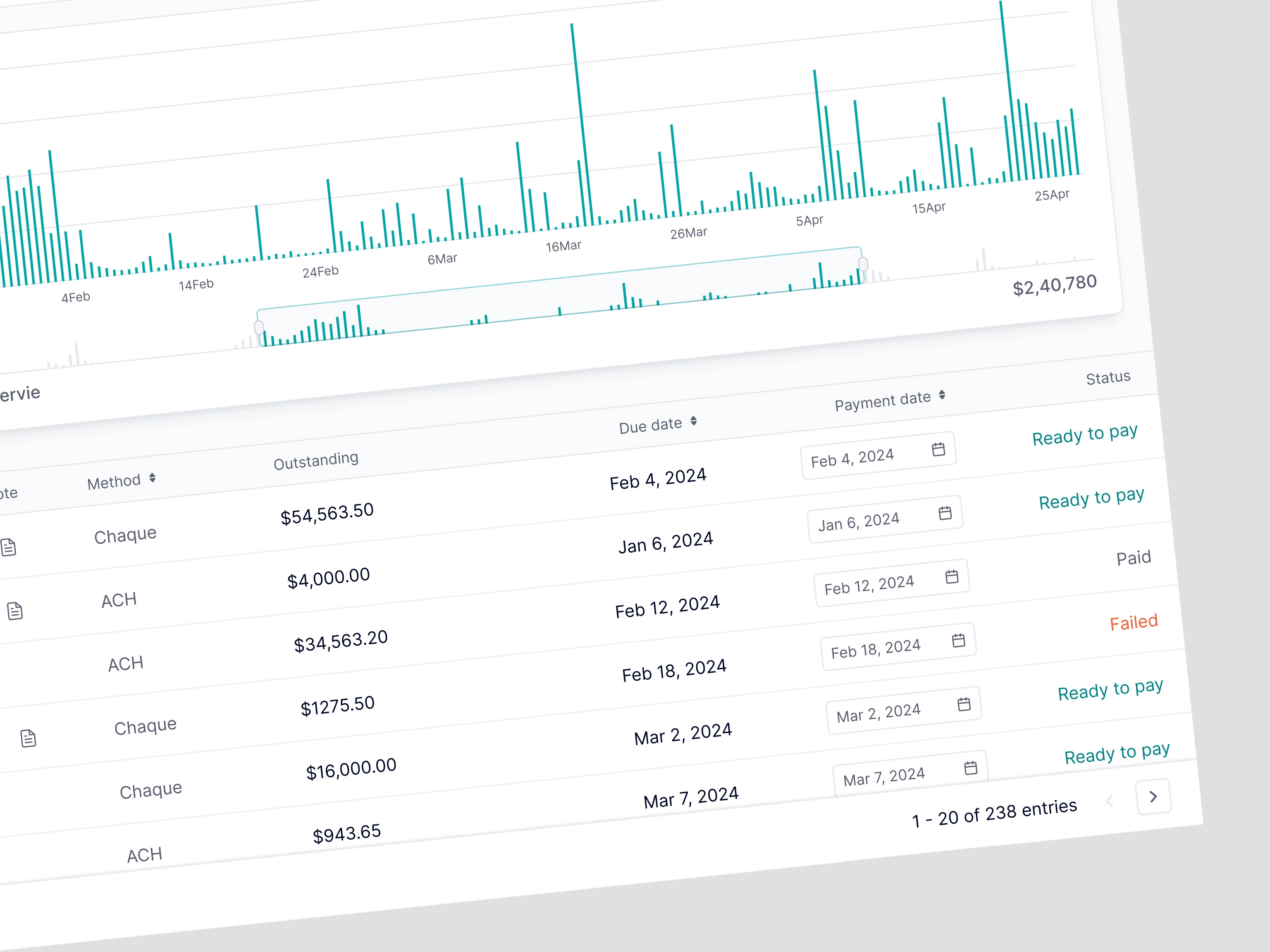Sort table by Method column
Viewport: 1270px width, 952px height.
click(x=152, y=477)
